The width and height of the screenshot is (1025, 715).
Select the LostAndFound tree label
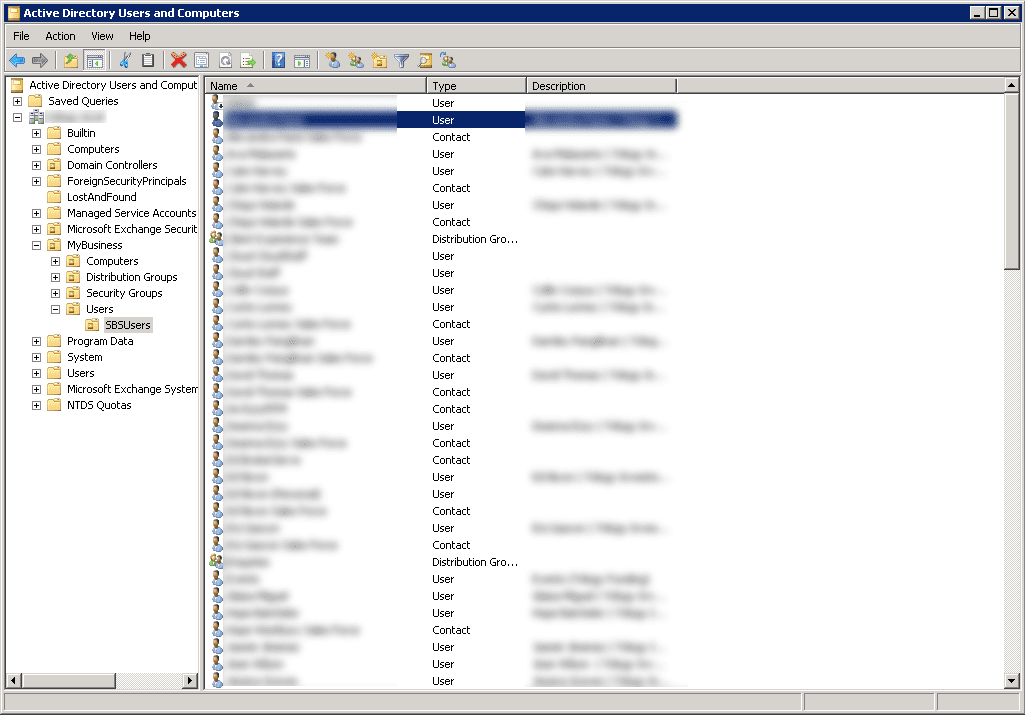[101, 197]
